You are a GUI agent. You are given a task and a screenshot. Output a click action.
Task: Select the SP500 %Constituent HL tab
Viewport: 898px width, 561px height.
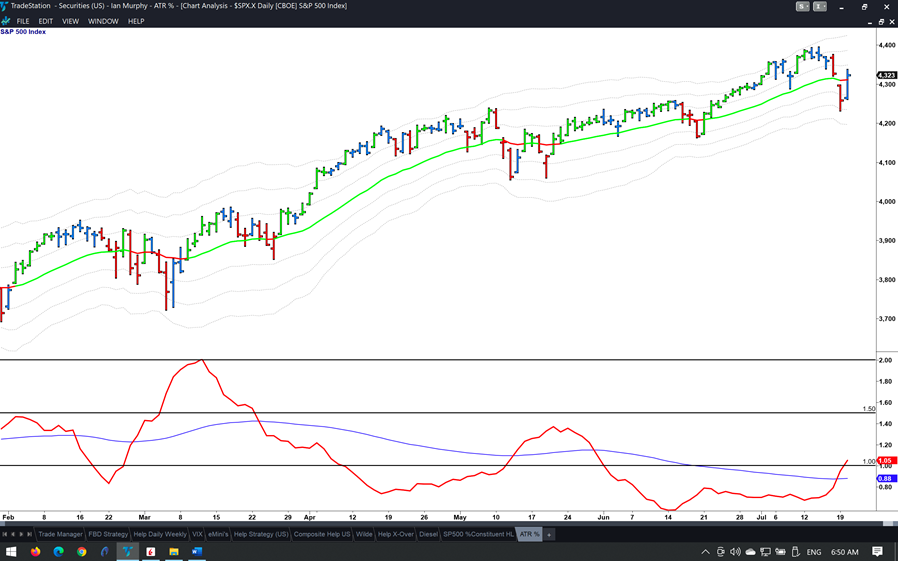coord(478,534)
